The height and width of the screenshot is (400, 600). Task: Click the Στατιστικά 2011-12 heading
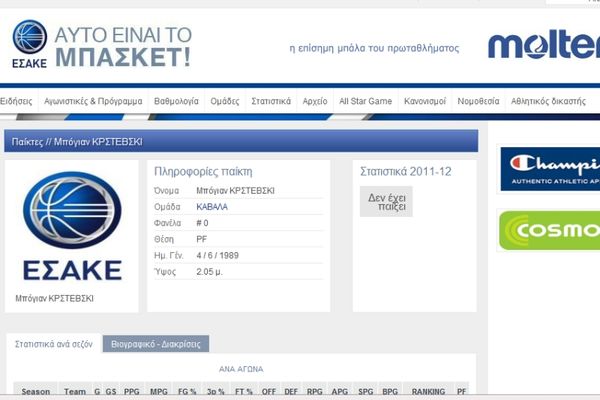pyautogui.click(x=406, y=171)
